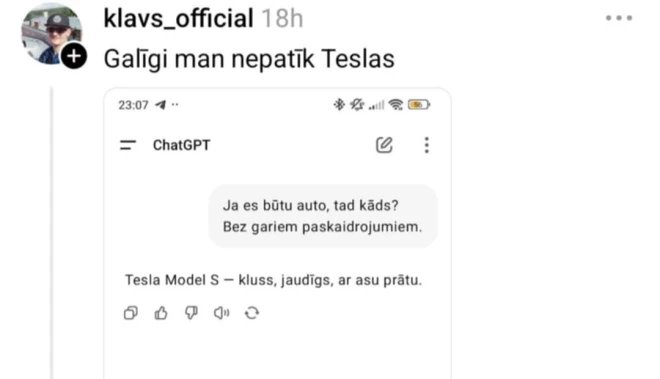Open the post options three-dot menu
The width and height of the screenshot is (660, 379).
click(619, 18)
